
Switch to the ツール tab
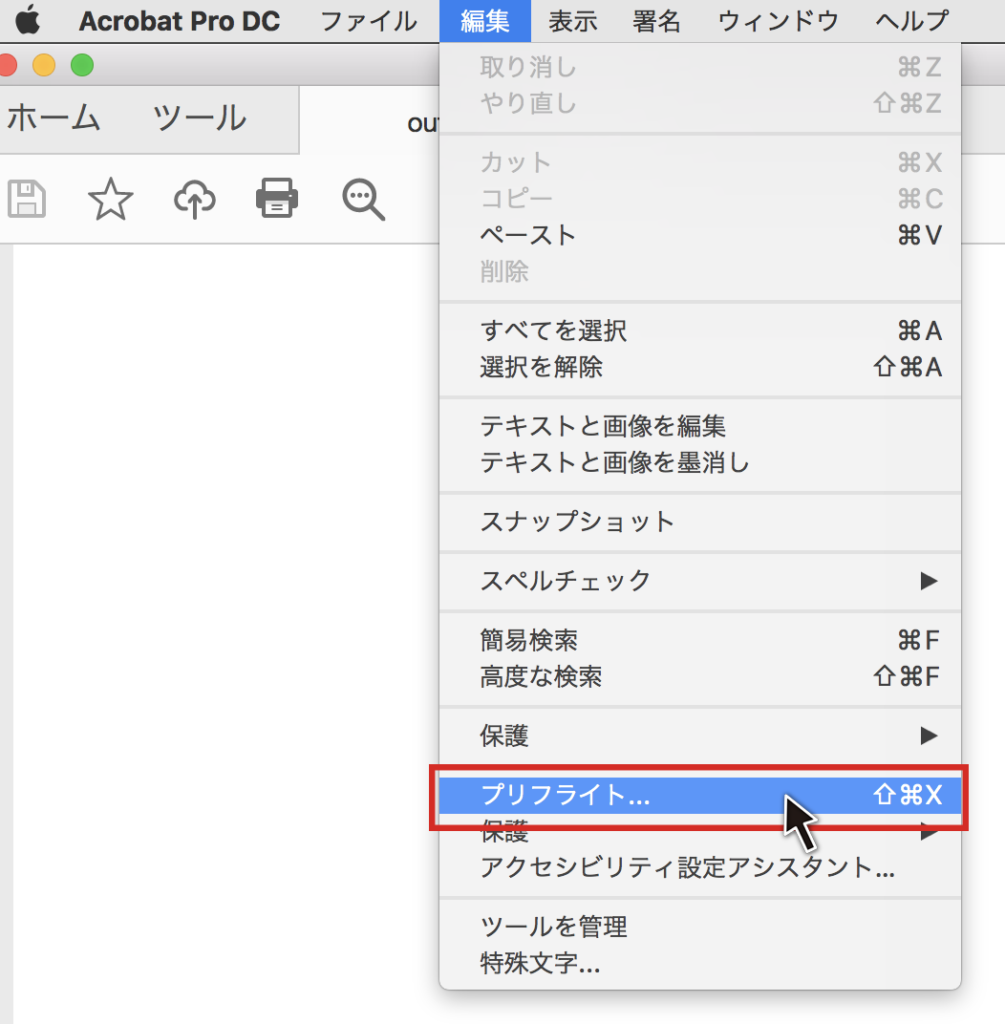(200, 118)
